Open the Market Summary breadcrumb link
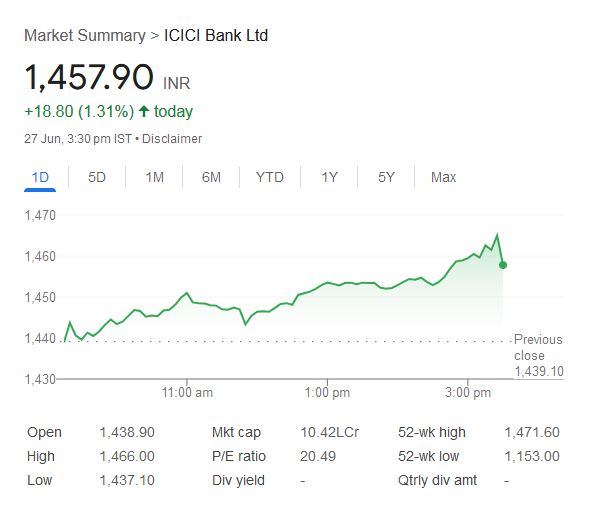Viewport: 612px width, 509px height. tap(84, 36)
